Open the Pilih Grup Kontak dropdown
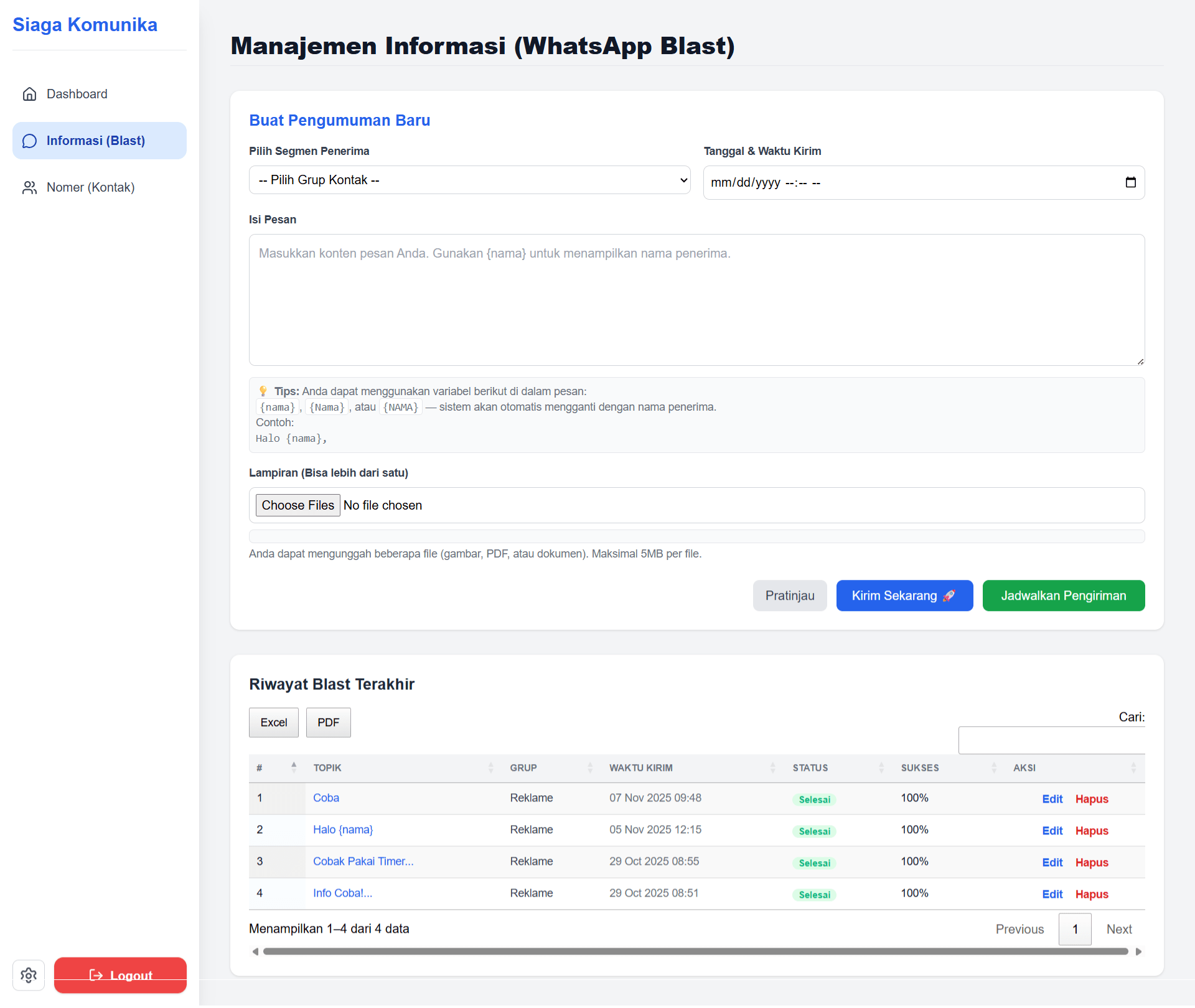Image resolution: width=1195 pixels, height=1008 pixels. 469,180
